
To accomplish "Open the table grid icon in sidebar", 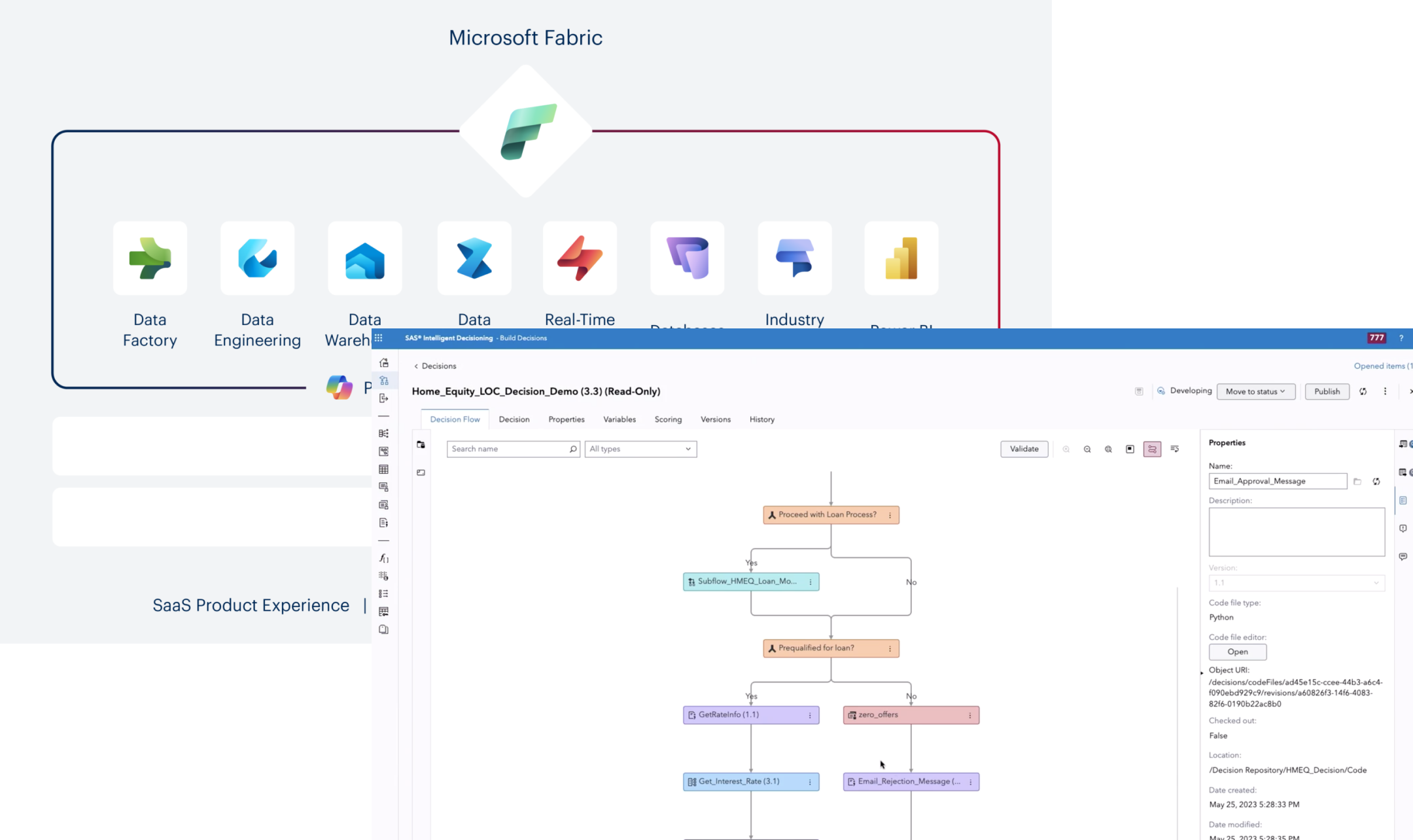I will click(384, 469).
